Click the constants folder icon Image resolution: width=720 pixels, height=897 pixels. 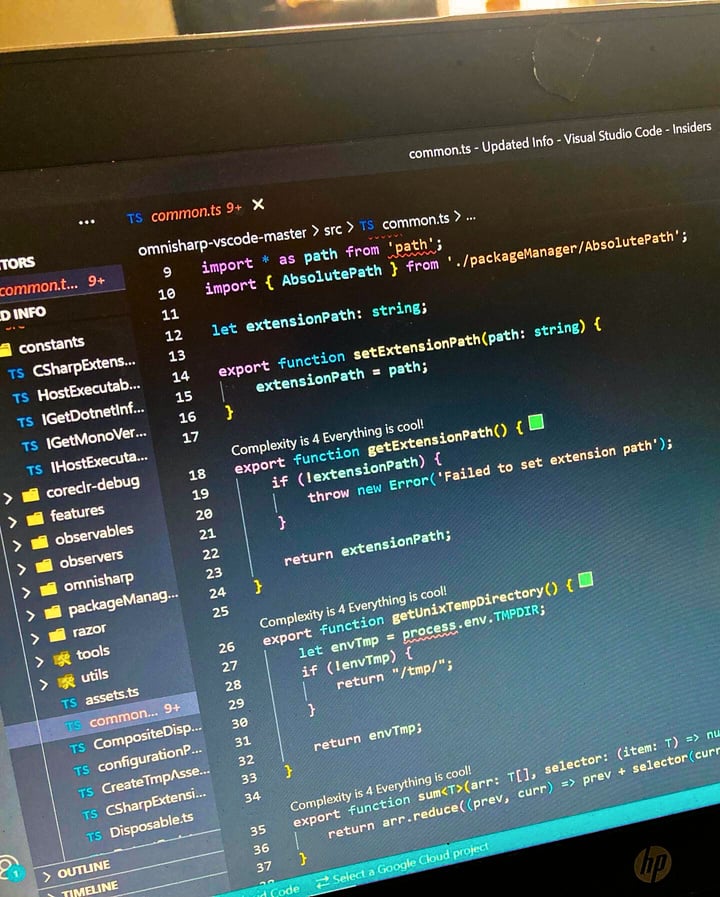coord(4,348)
